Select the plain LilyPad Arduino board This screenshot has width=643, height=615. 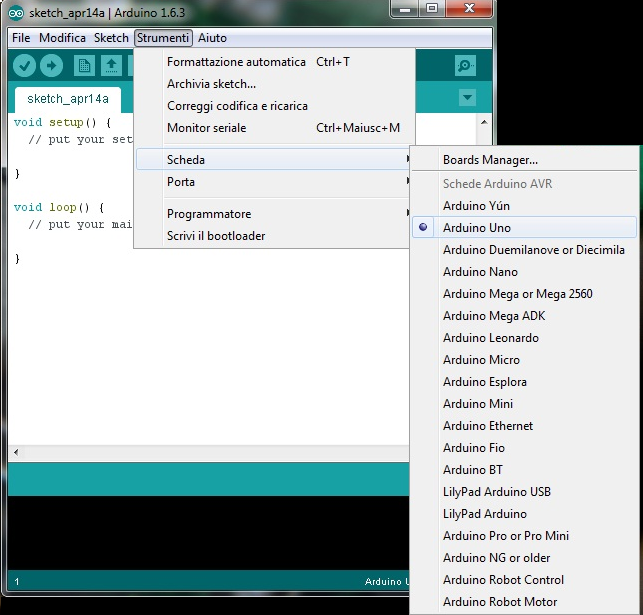(x=524, y=514)
